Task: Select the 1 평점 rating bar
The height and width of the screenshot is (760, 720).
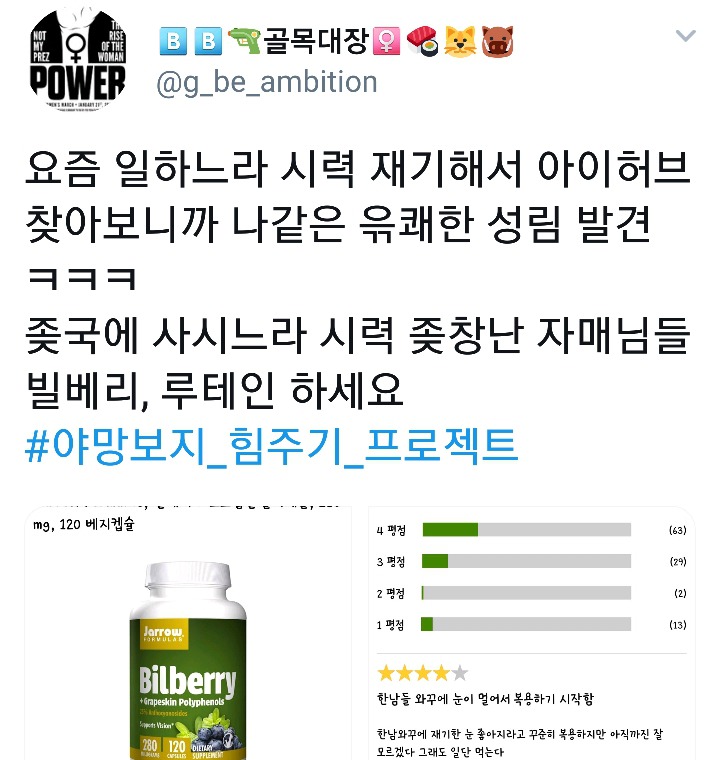Action: (527, 624)
